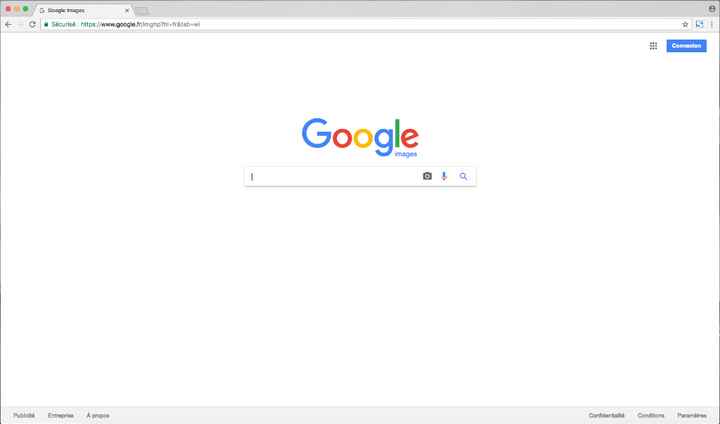
Task: Open the Chrome profile icon
Action: tap(712, 9)
